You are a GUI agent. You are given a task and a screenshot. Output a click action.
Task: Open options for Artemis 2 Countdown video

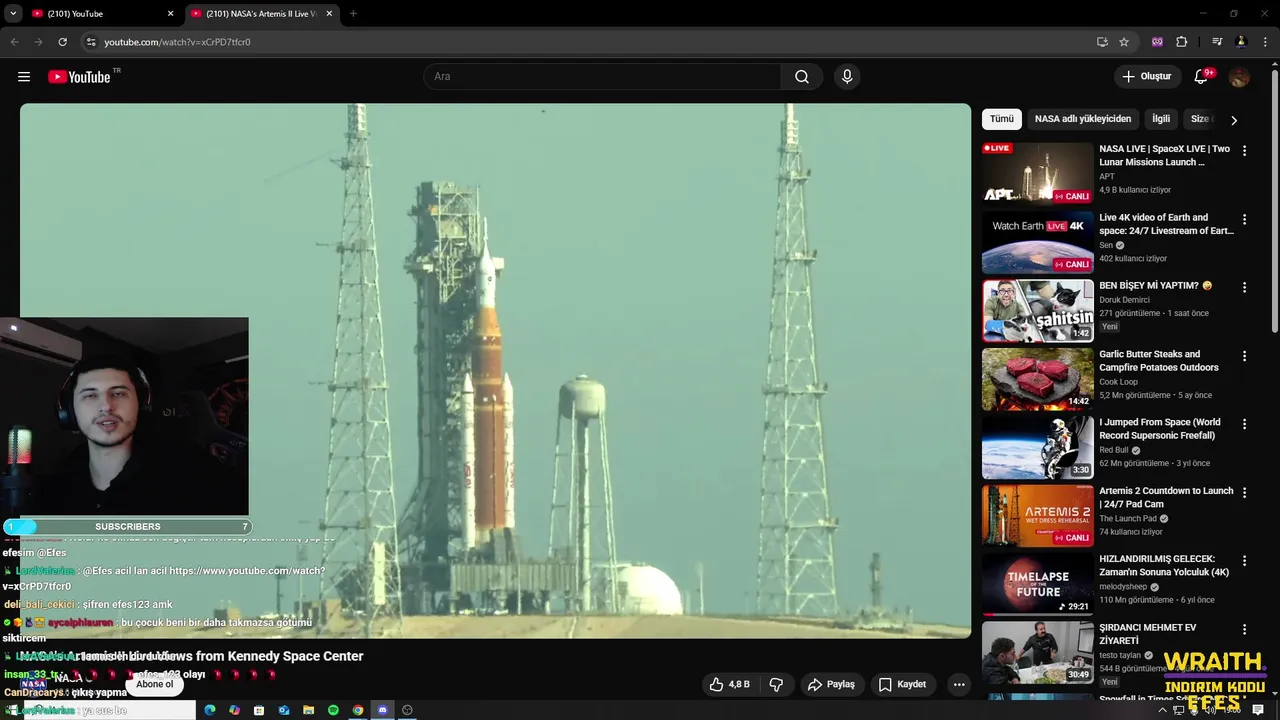1244,493
